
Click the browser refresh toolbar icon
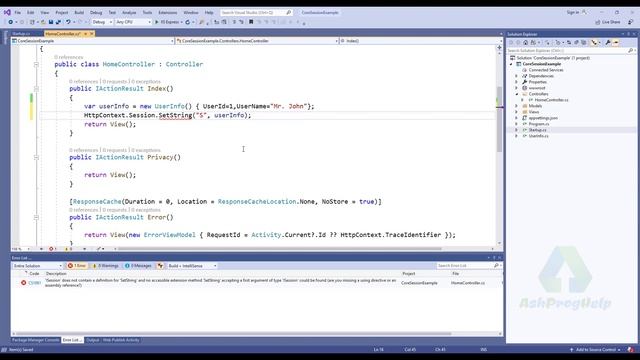[188, 22]
